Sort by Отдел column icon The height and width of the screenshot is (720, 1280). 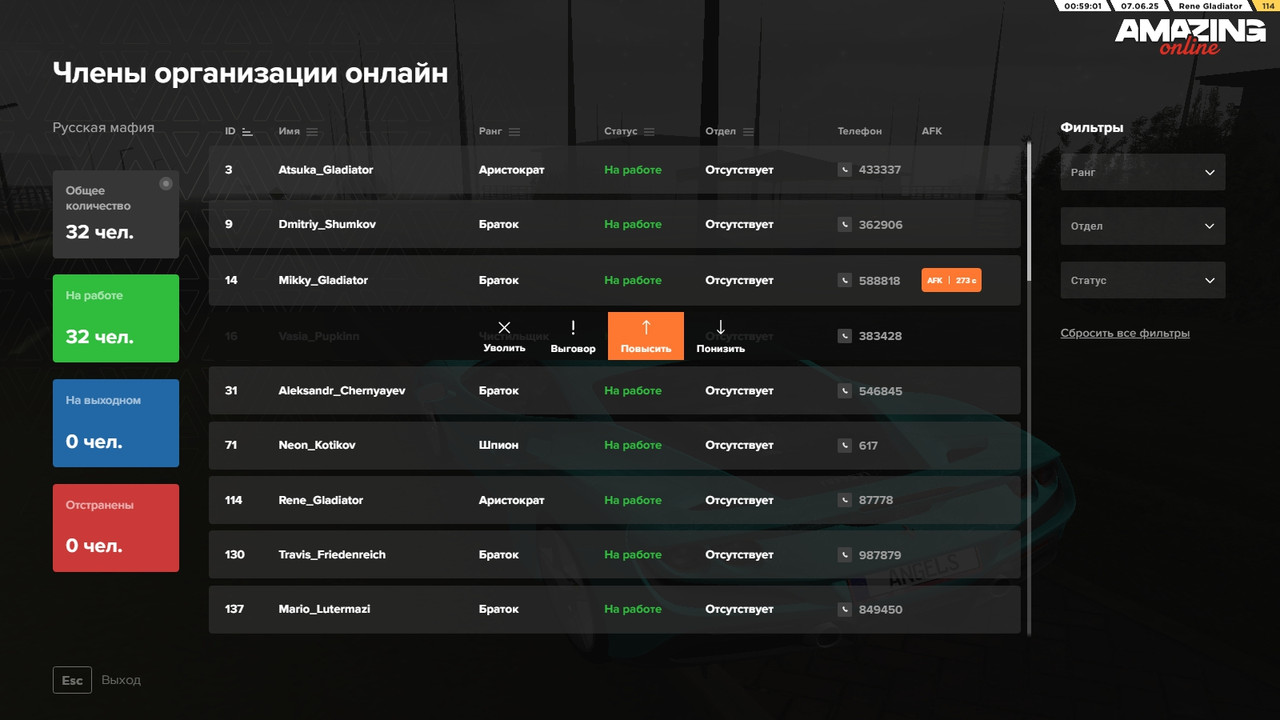click(748, 132)
